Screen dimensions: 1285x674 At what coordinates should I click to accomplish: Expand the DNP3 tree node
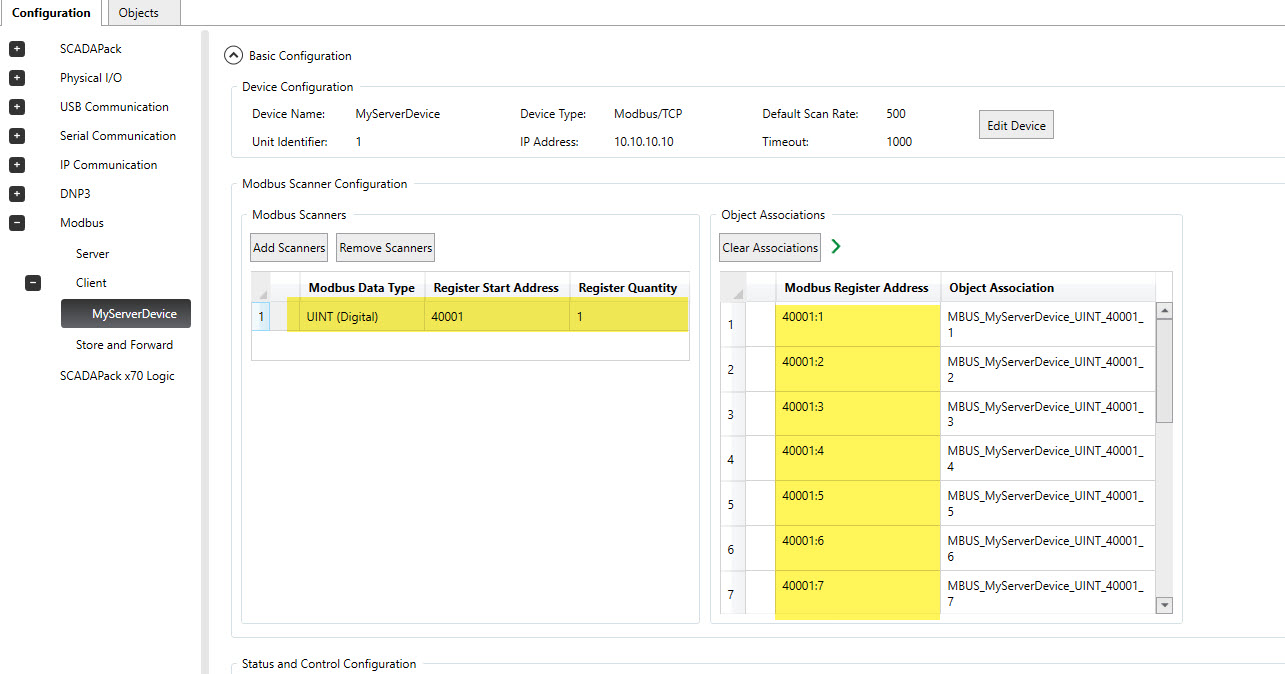[17, 194]
